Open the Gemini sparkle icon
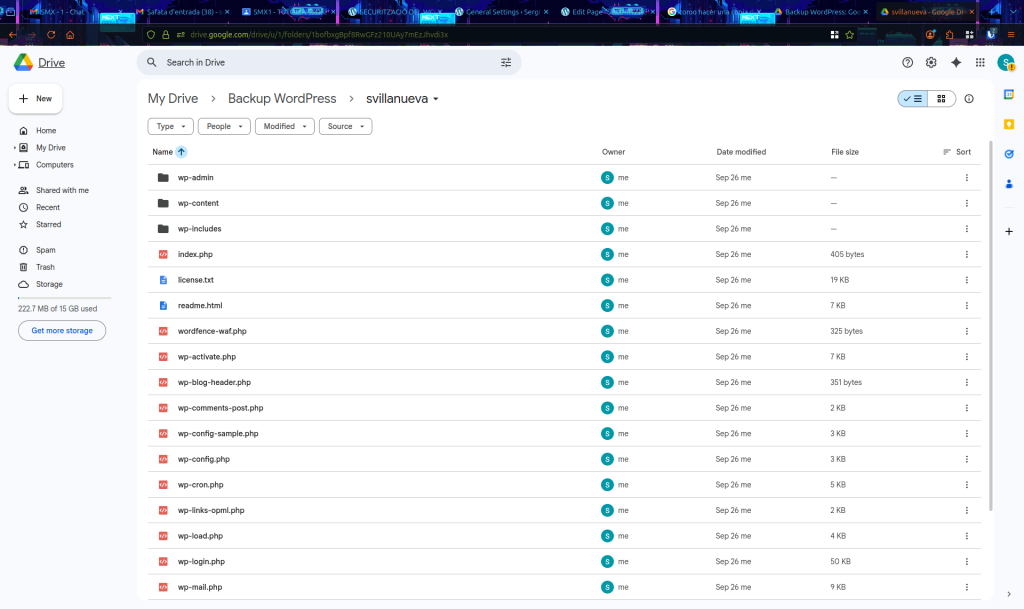 [x=956, y=62]
